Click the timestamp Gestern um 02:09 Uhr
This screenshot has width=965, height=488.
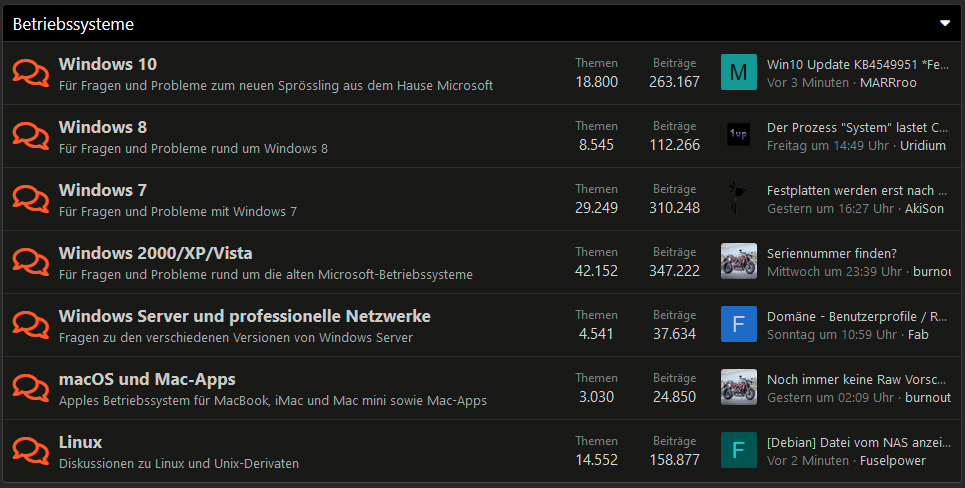pos(830,398)
